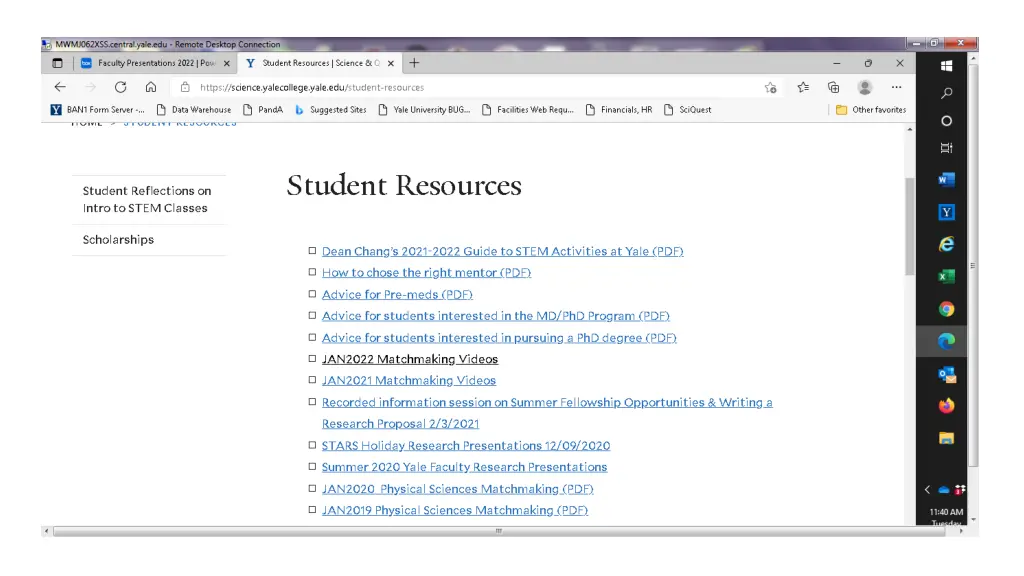Viewport: 1024px width, 576px height.
Task: Open JAN2019 Physical Sciences Matchmaking PDF
Action: click(455, 510)
